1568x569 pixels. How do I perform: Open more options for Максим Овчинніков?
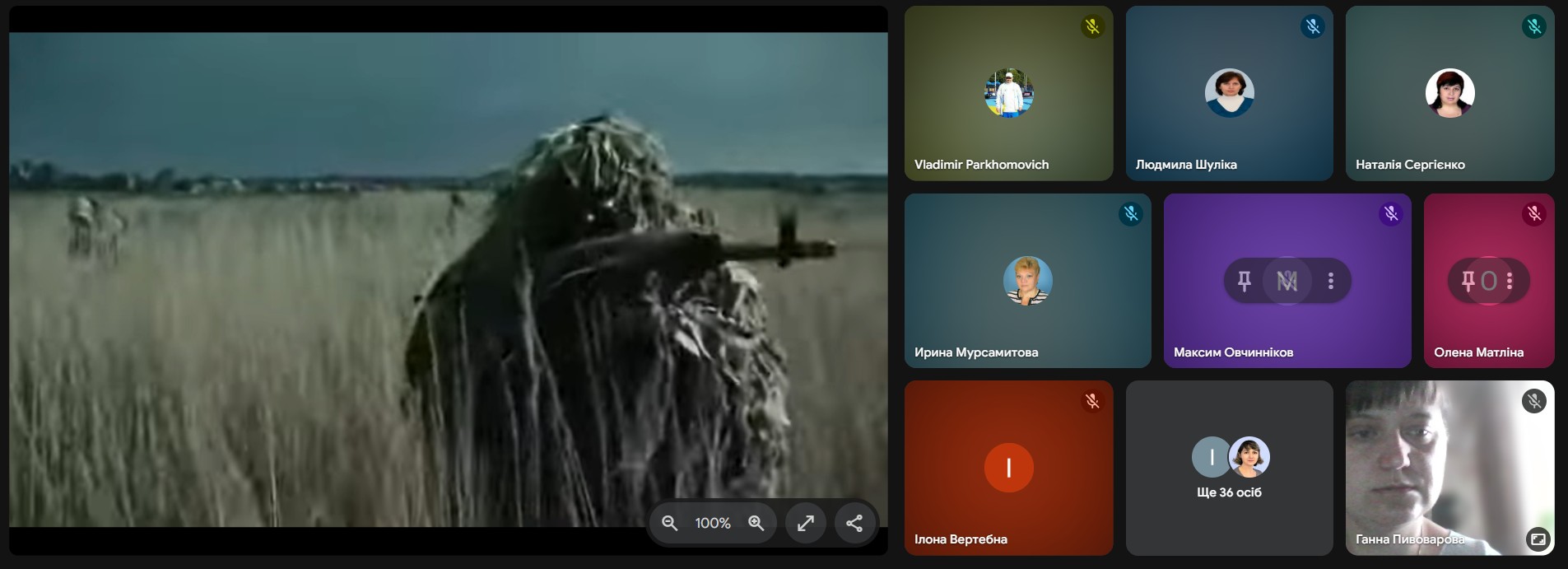(1331, 282)
